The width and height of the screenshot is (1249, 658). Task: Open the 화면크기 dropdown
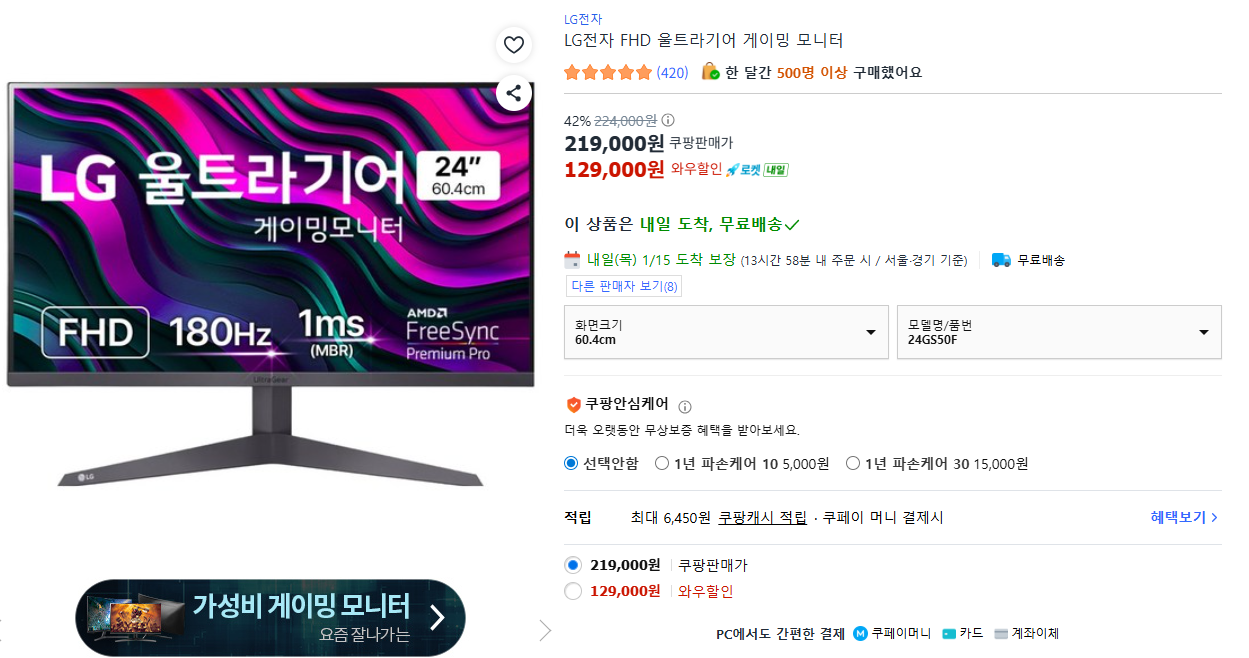tap(726, 332)
